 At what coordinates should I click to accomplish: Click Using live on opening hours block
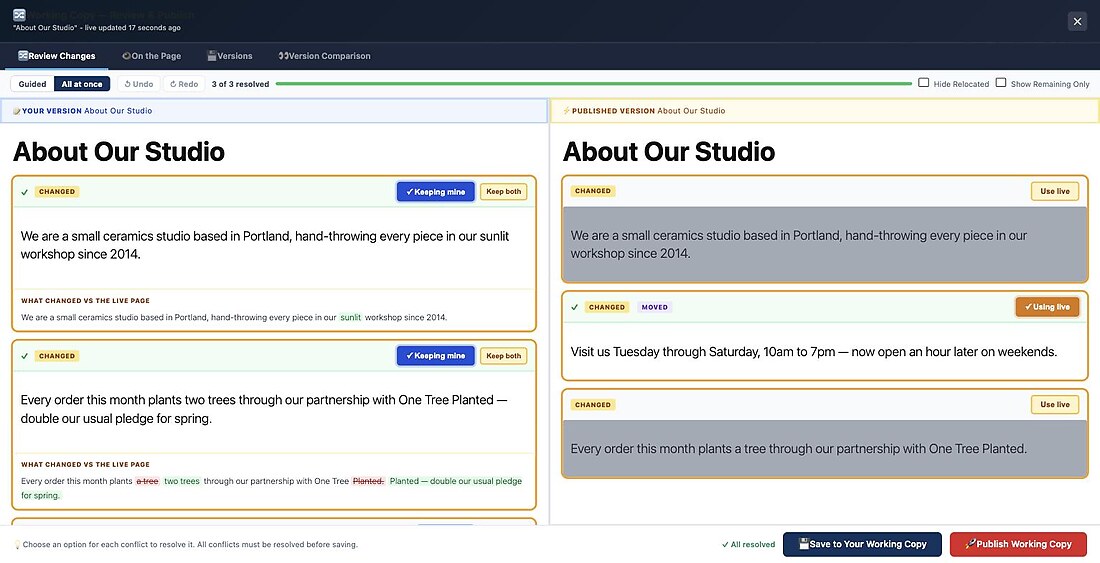[x=1047, y=307]
